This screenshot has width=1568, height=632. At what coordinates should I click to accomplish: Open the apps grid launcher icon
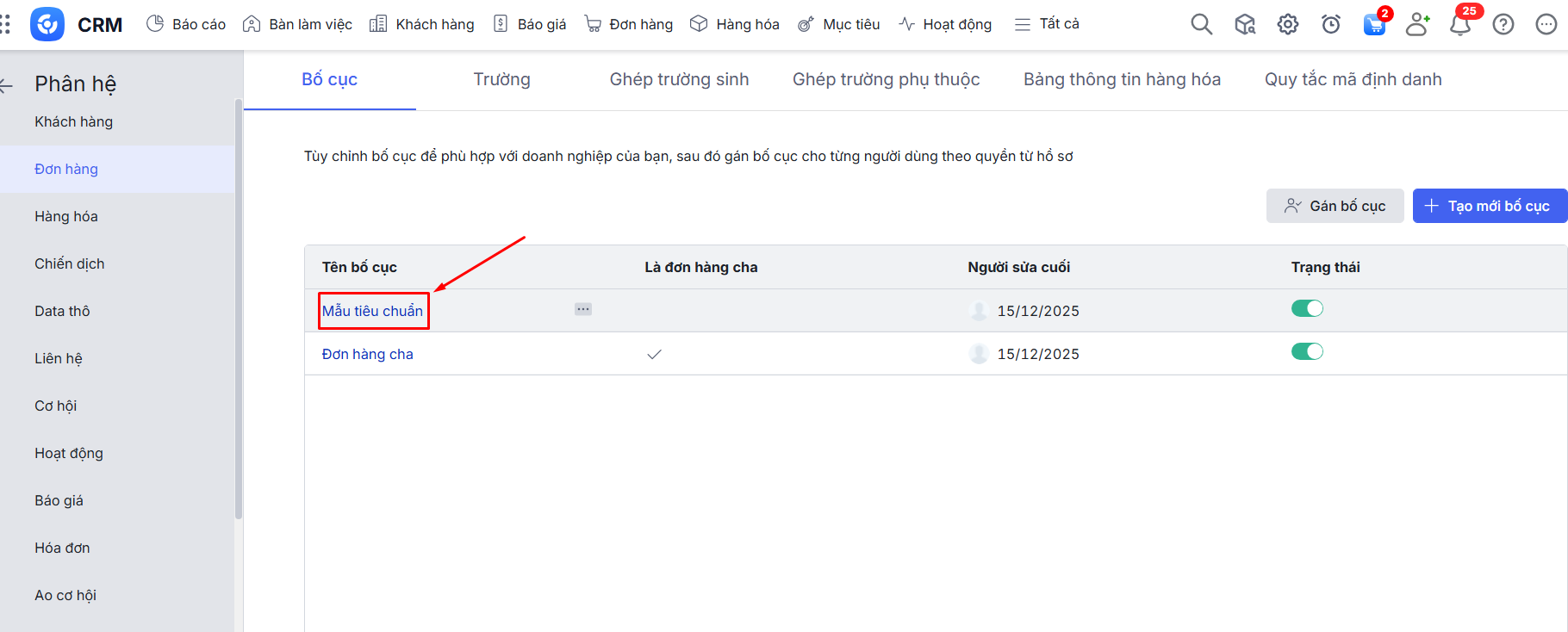(6, 24)
